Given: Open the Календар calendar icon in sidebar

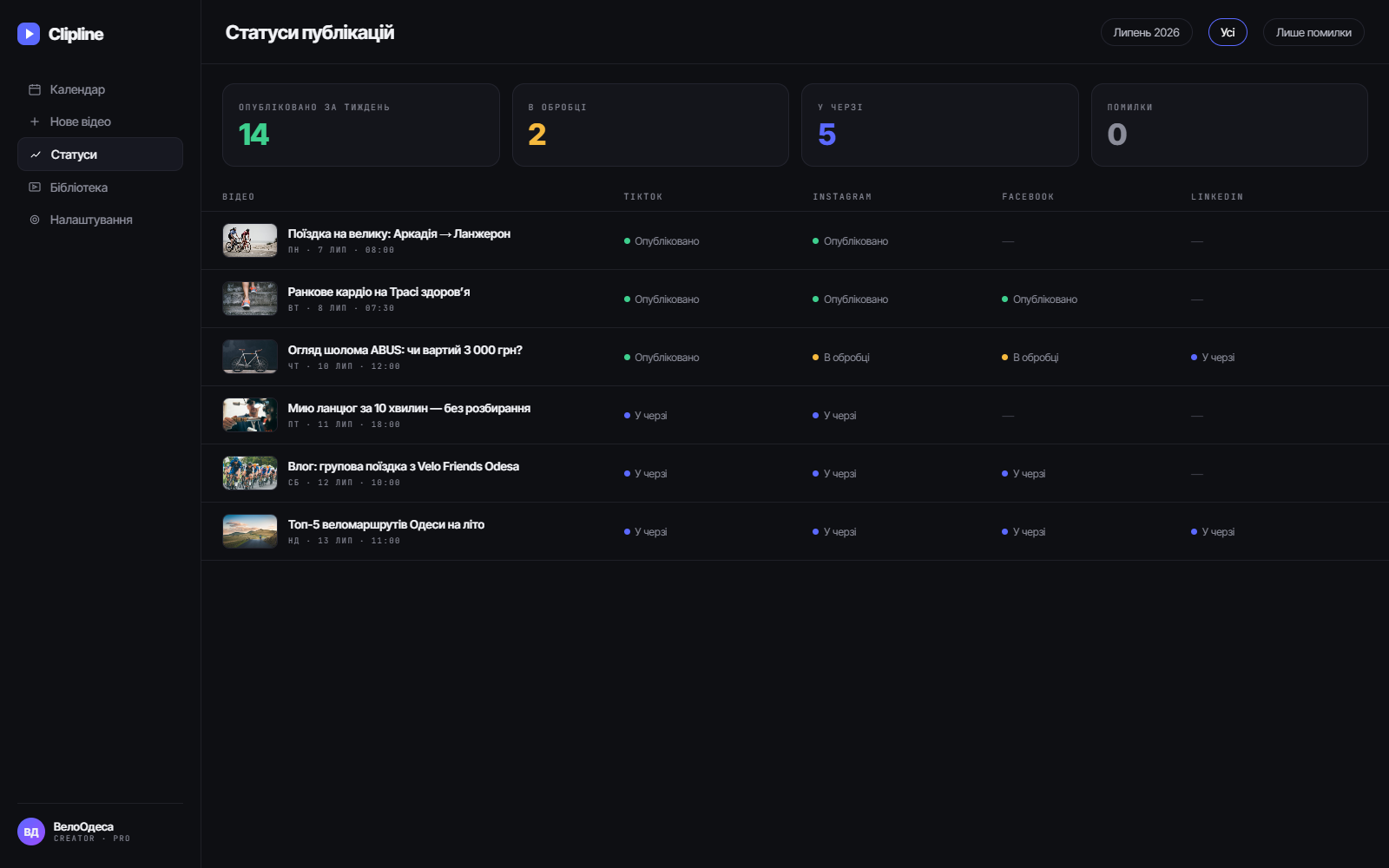Looking at the screenshot, I should [x=35, y=89].
